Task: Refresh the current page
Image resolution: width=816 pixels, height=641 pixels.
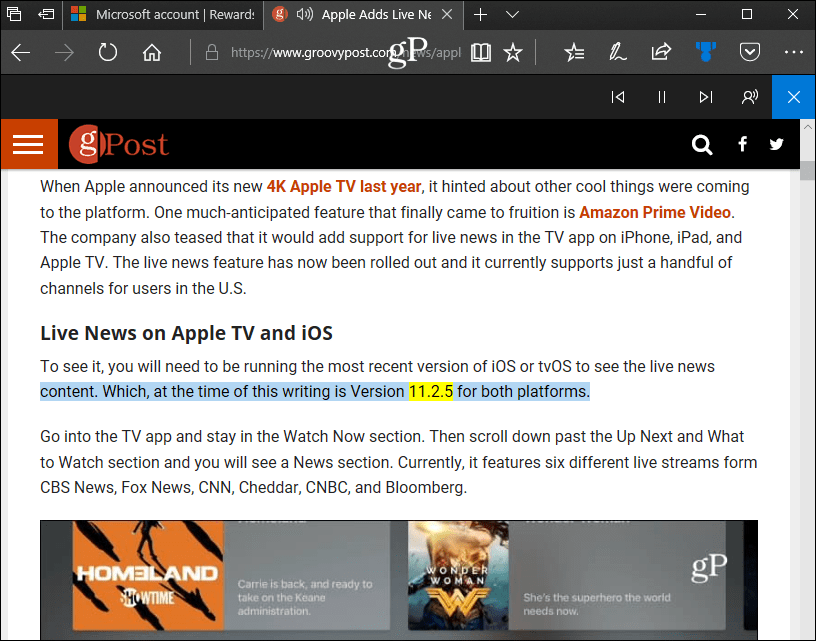Action: 108,52
